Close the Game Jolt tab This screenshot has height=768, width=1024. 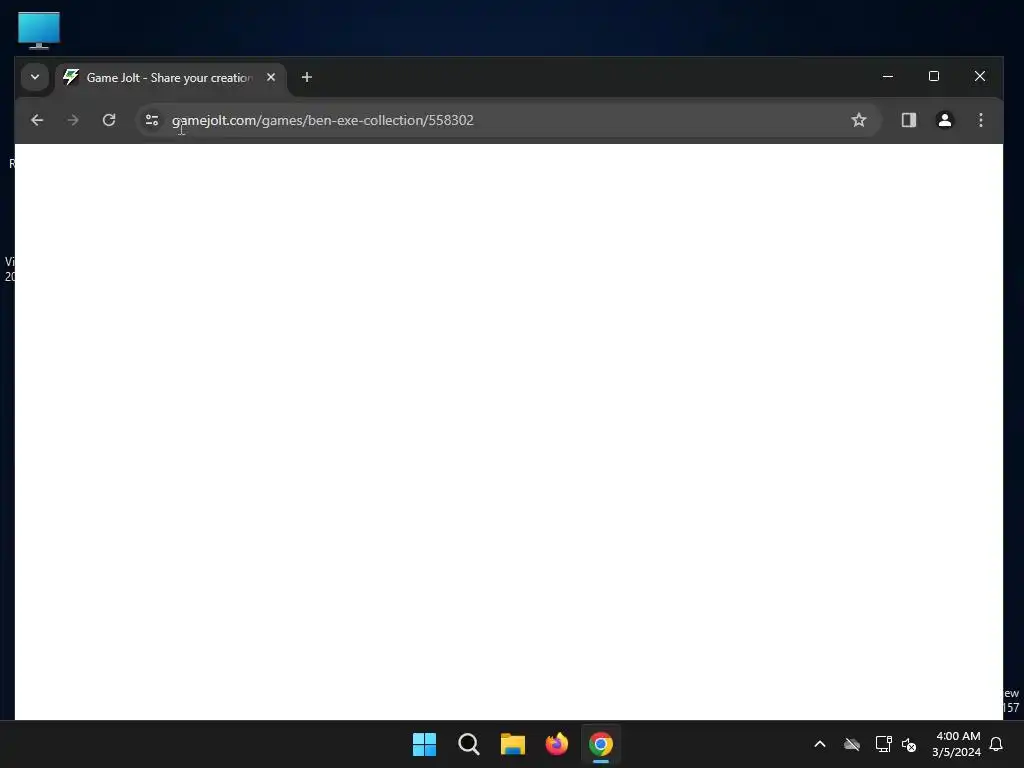point(271,77)
